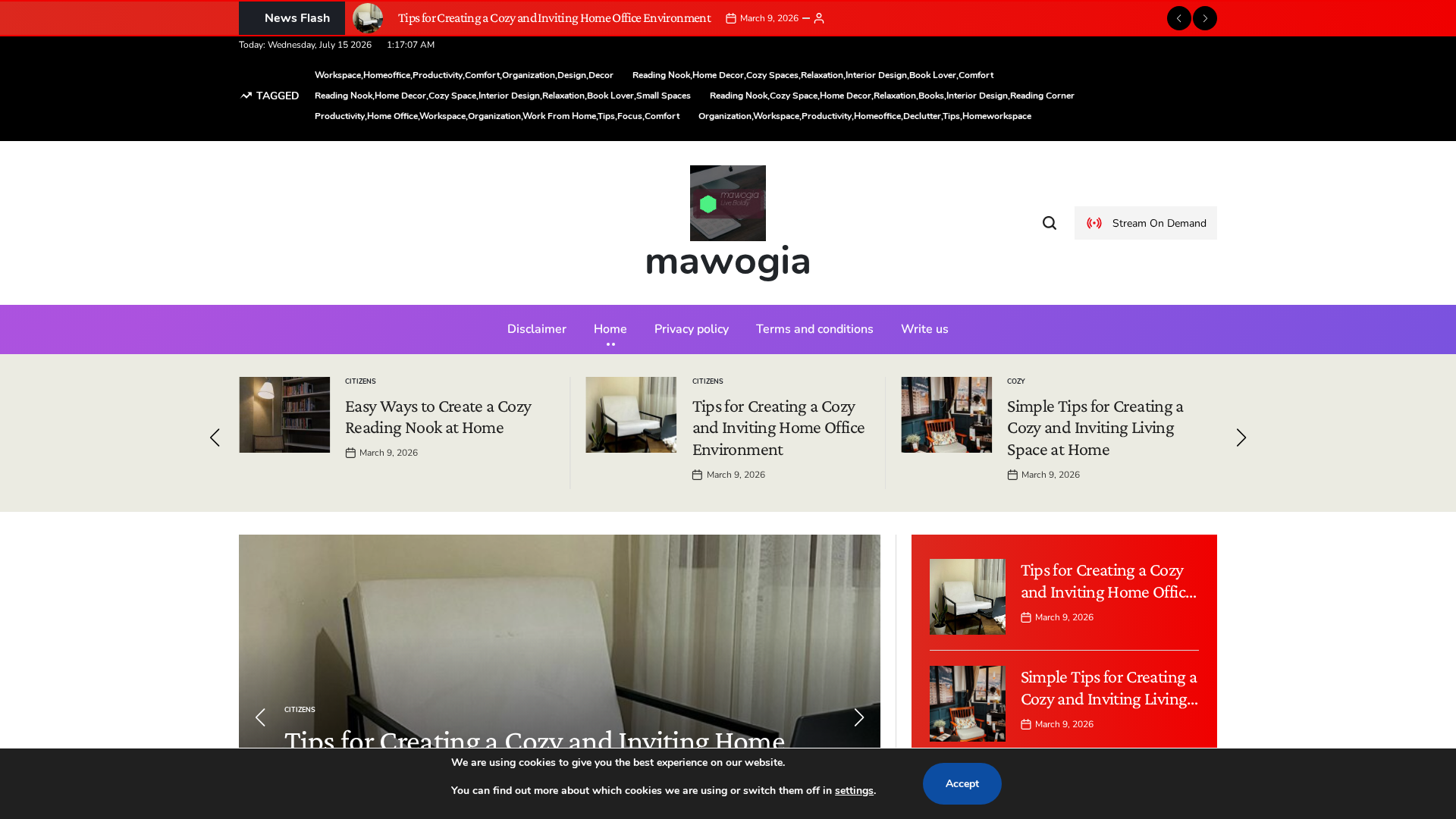Image resolution: width=1456 pixels, height=819 pixels.
Task: Click the next arrow in News Flash ticker
Action: pyautogui.click(x=1204, y=18)
